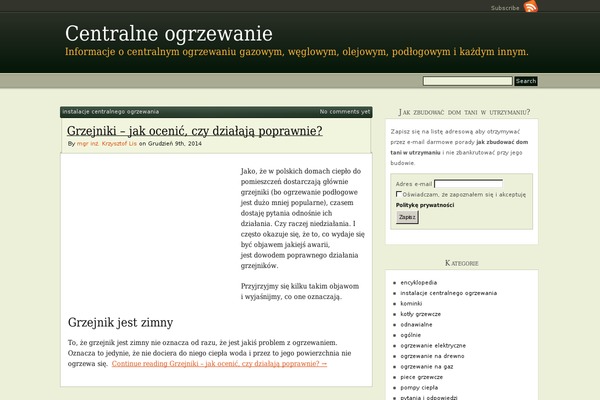The width and height of the screenshot is (600, 400).
Task: Focus the search text field
Action: 467,81
